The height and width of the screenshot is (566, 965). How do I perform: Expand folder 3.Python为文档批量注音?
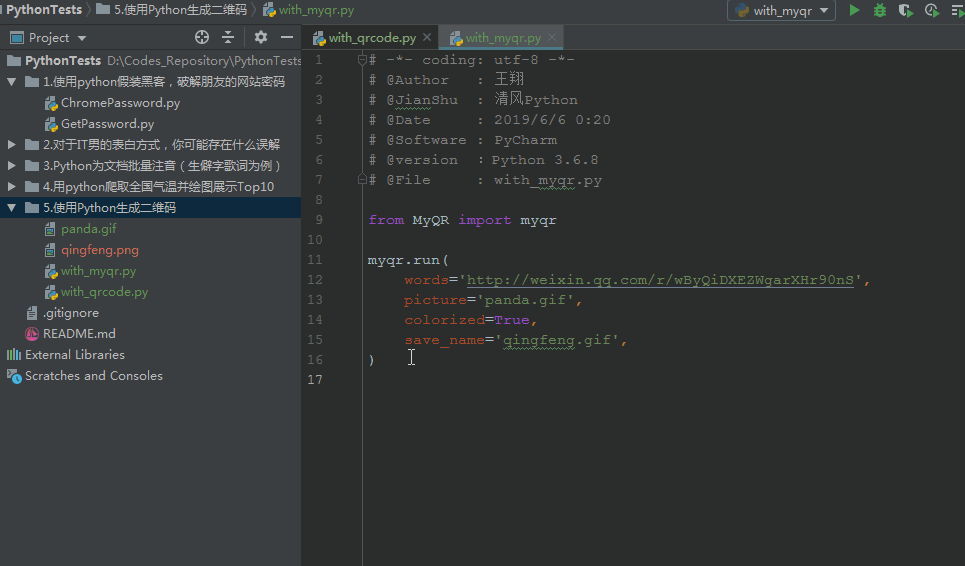[12, 165]
